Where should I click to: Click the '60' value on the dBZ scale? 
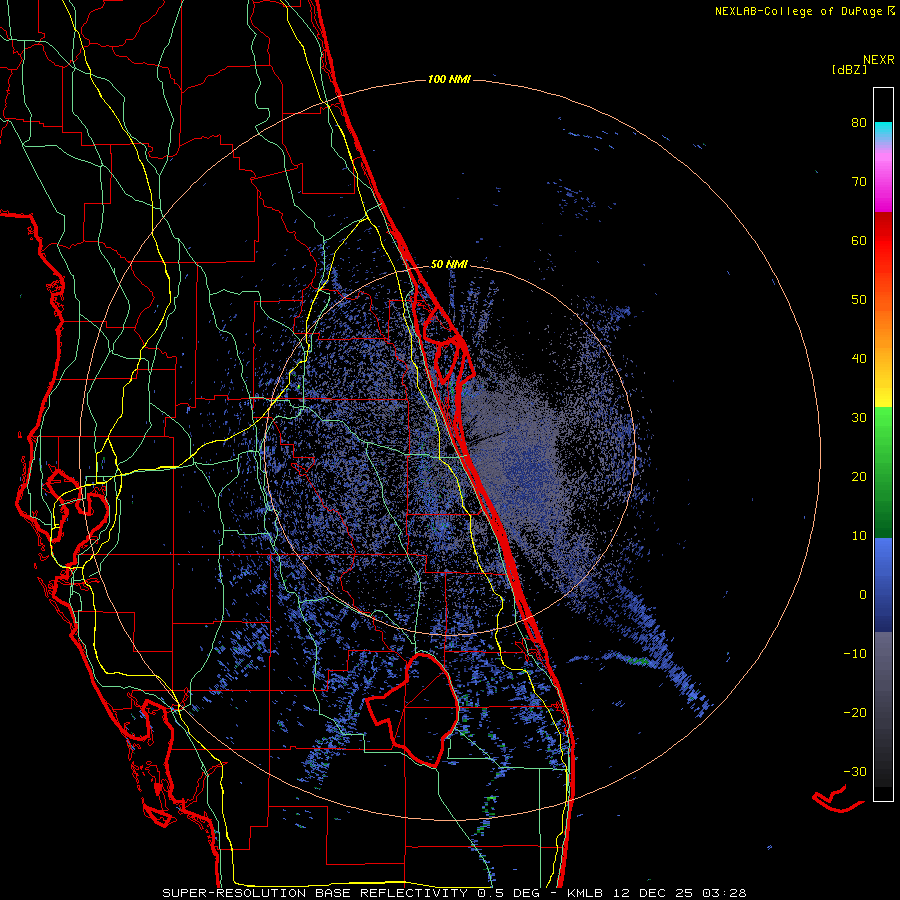(x=859, y=240)
